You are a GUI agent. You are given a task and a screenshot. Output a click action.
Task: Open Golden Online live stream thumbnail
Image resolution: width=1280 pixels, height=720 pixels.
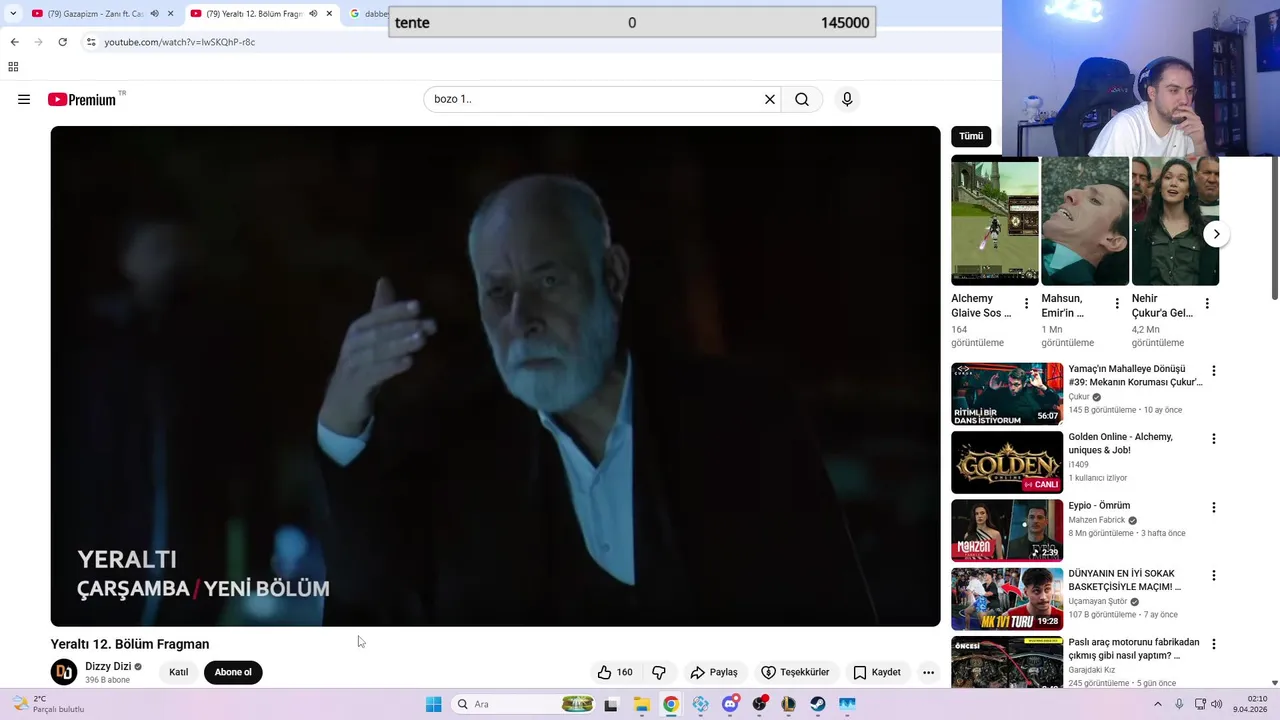(x=1007, y=462)
